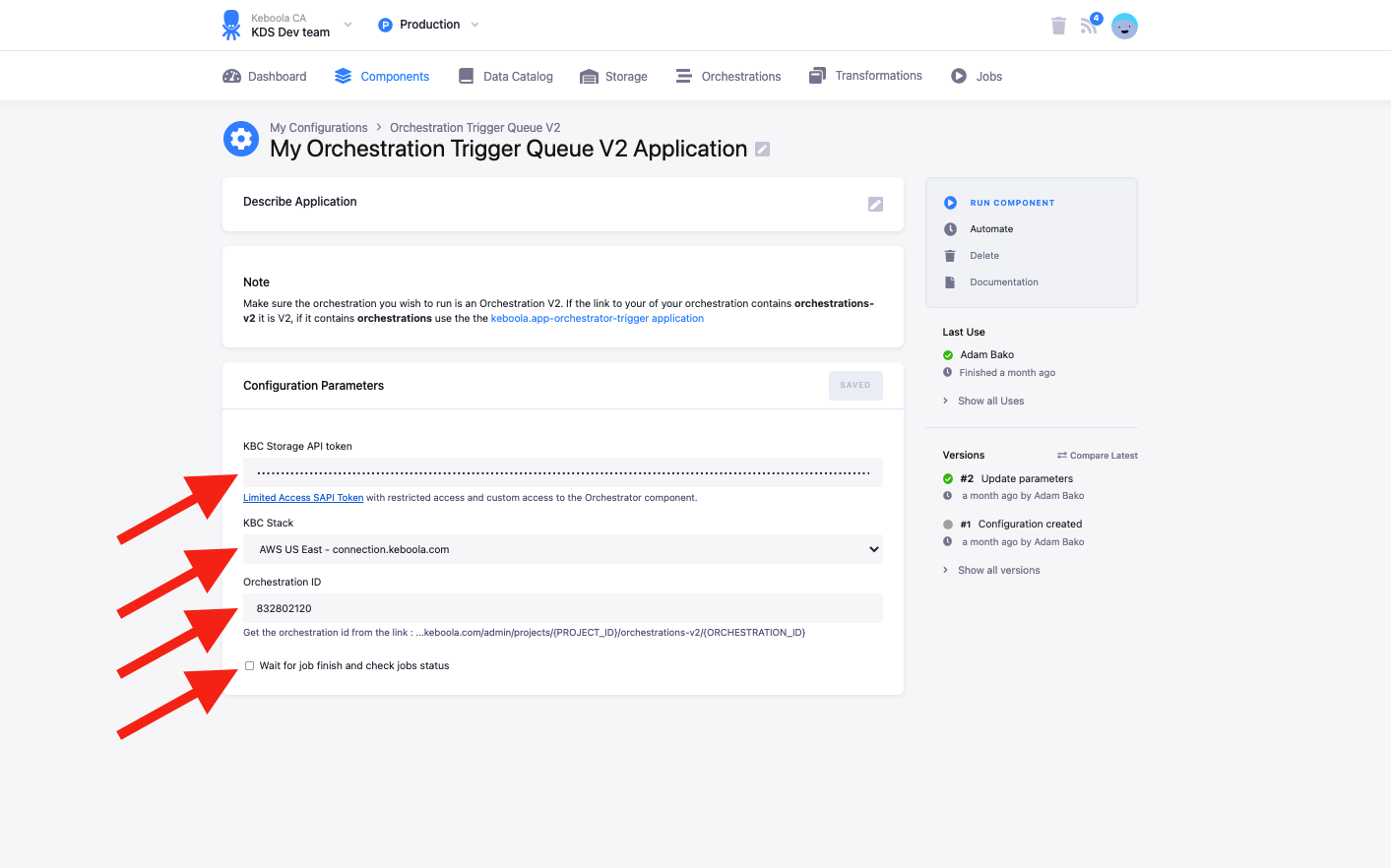Click the Keboola octopus logo
Screen dimensions: 1391x868
click(231, 25)
